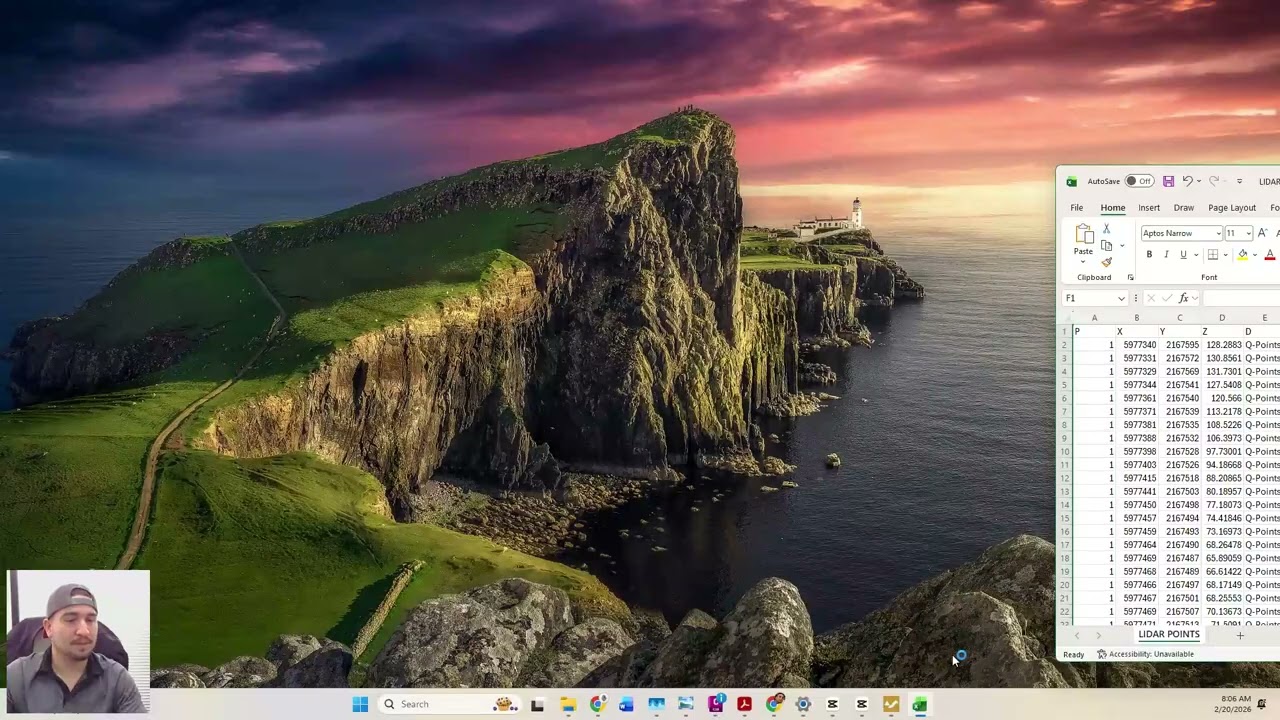The height and width of the screenshot is (720, 1280).
Task: Increase font size with the large A icon
Action: point(1262,233)
